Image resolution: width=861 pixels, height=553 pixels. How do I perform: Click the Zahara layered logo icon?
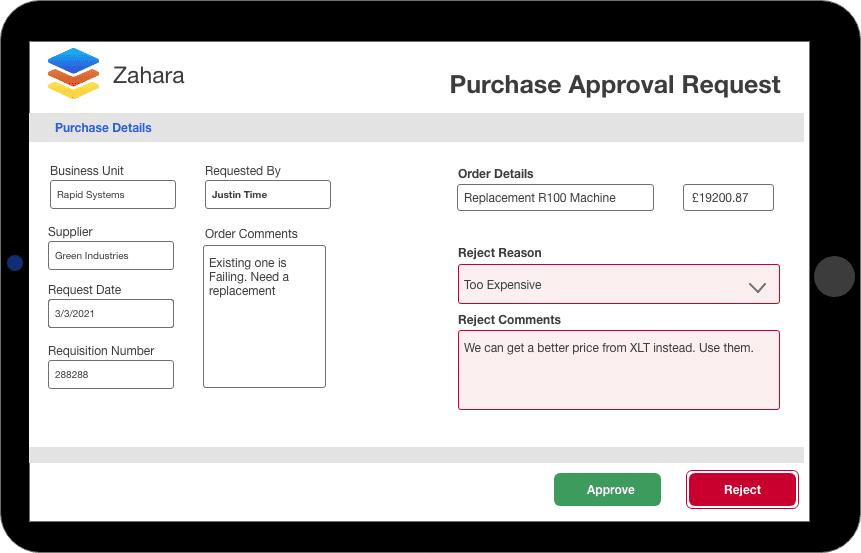click(73, 74)
